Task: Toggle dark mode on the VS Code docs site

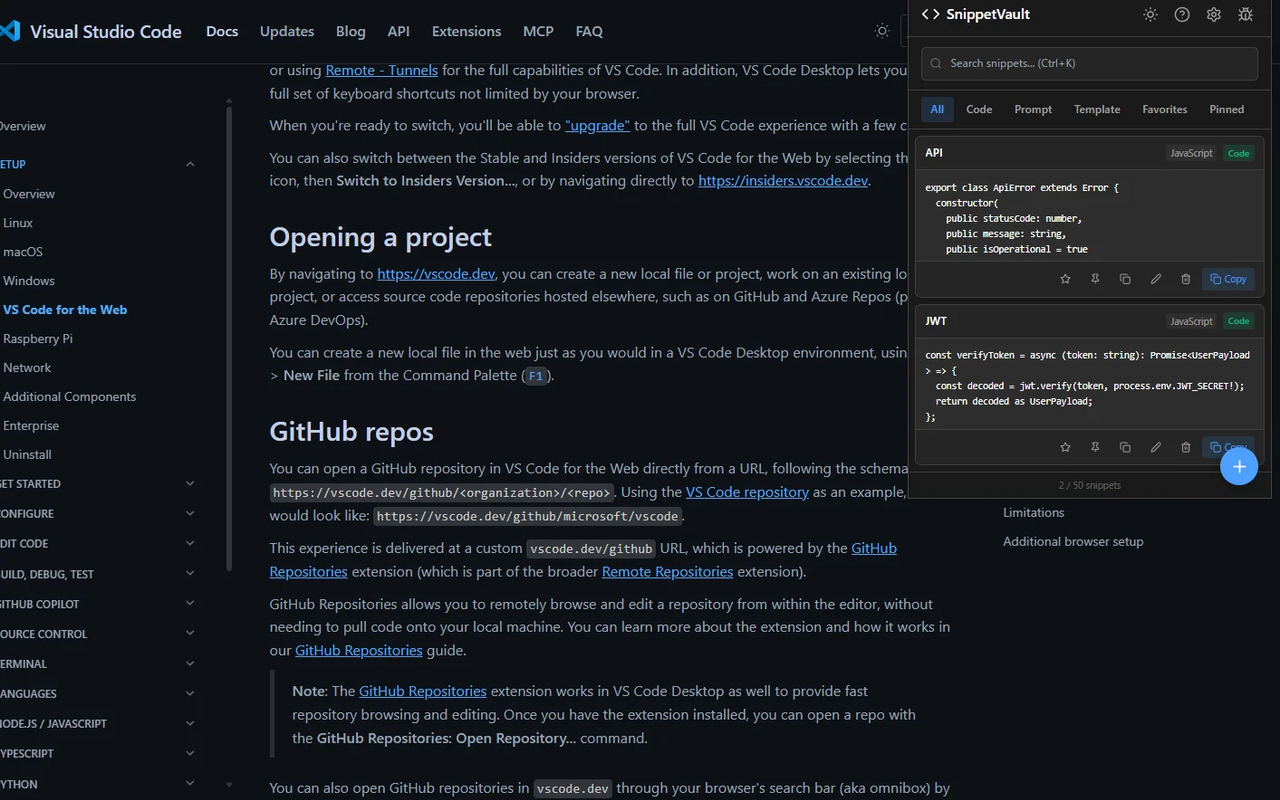Action: 882,31
